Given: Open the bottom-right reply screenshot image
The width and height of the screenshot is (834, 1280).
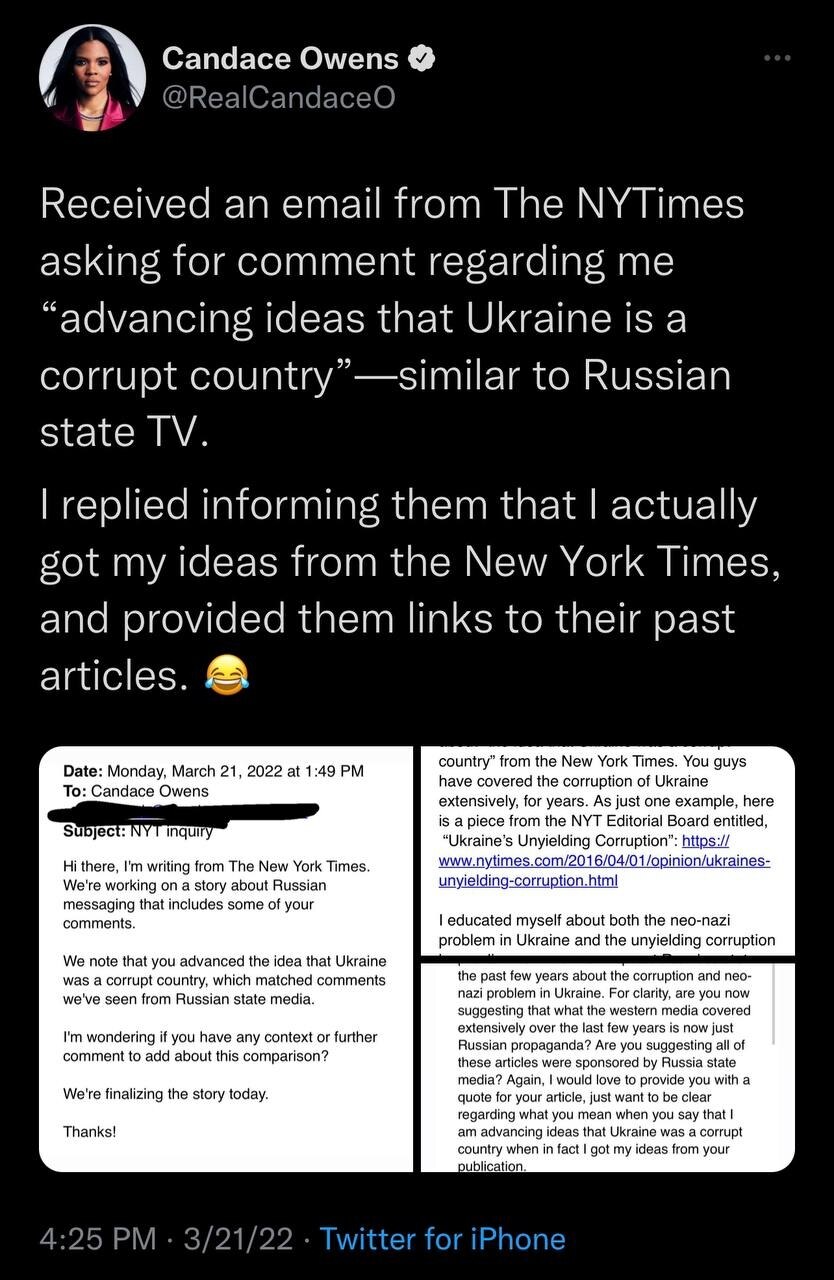Looking at the screenshot, I should click(x=608, y=1066).
